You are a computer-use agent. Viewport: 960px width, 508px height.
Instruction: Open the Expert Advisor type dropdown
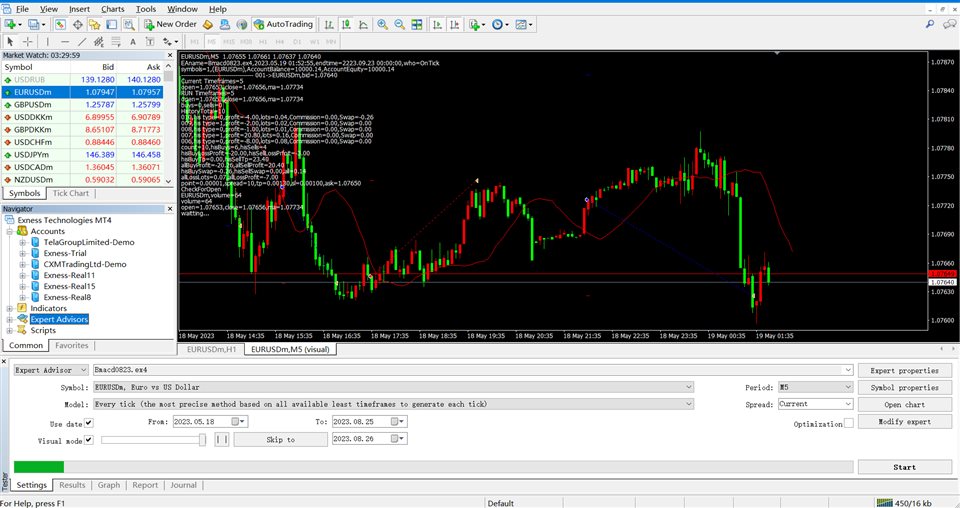click(x=51, y=370)
